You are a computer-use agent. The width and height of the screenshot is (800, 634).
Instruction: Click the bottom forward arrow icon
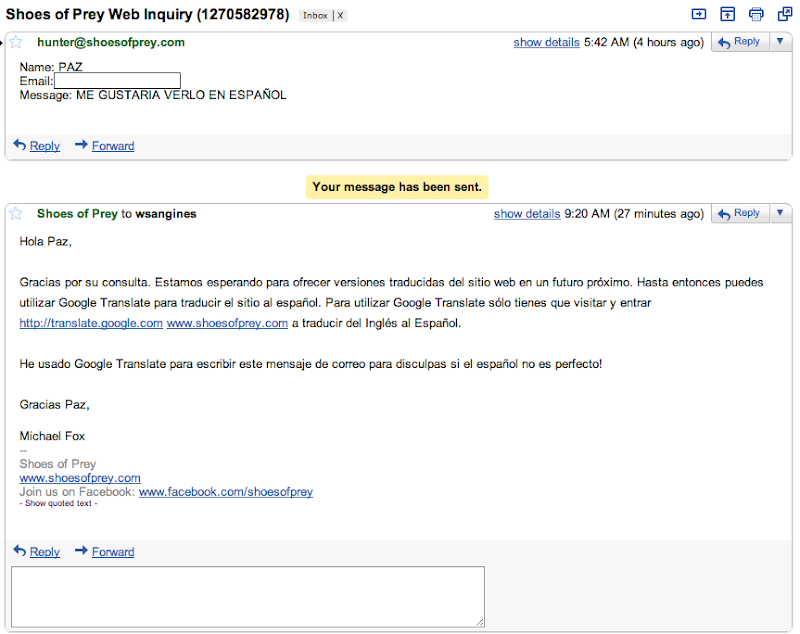pyautogui.click(x=81, y=551)
